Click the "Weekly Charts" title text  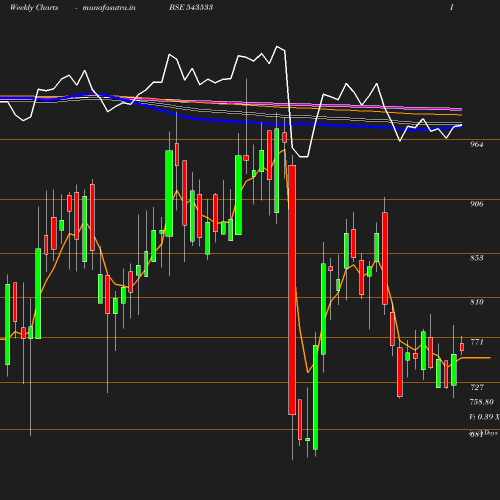(34, 8)
